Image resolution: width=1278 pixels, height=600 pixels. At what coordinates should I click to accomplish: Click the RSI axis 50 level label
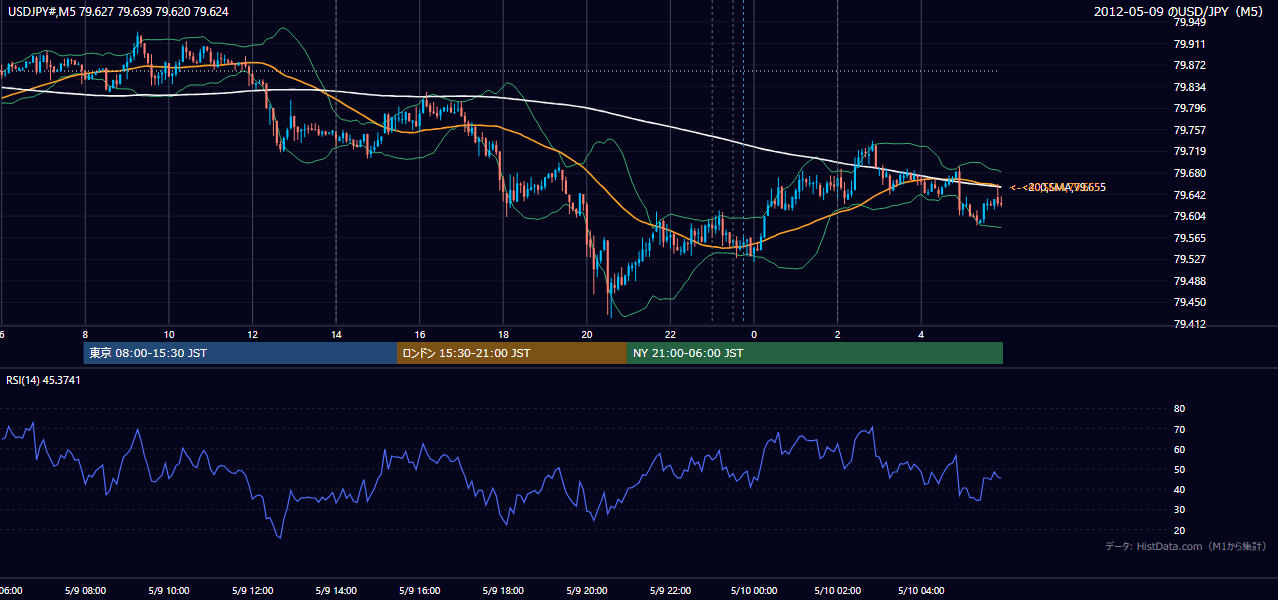point(1179,469)
